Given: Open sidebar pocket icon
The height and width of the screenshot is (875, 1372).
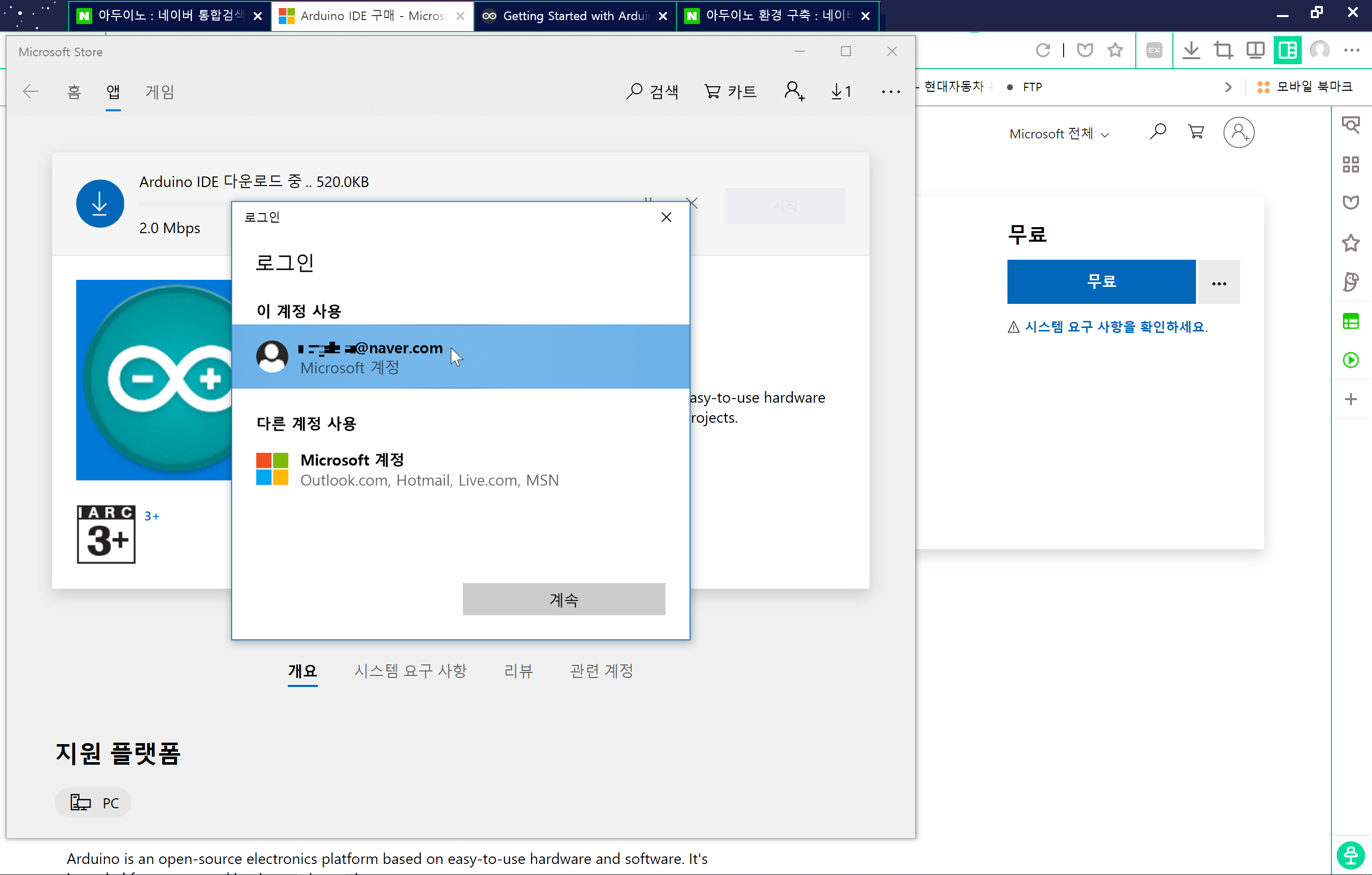Looking at the screenshot, I should pos(1351,202).
